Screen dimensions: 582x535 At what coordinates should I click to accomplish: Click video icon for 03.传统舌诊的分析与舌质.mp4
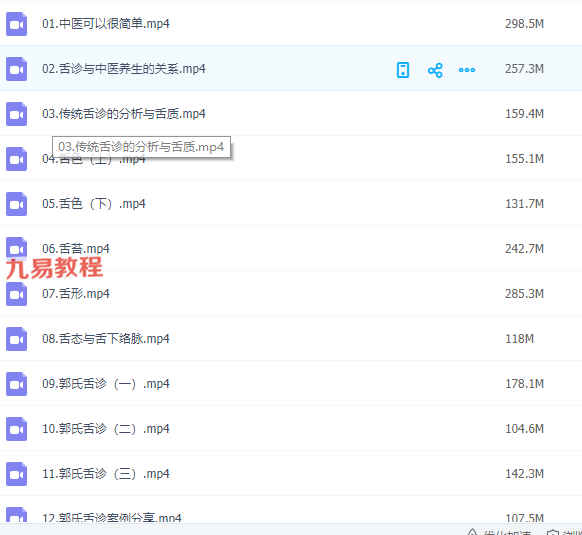[x=16, y=114]
